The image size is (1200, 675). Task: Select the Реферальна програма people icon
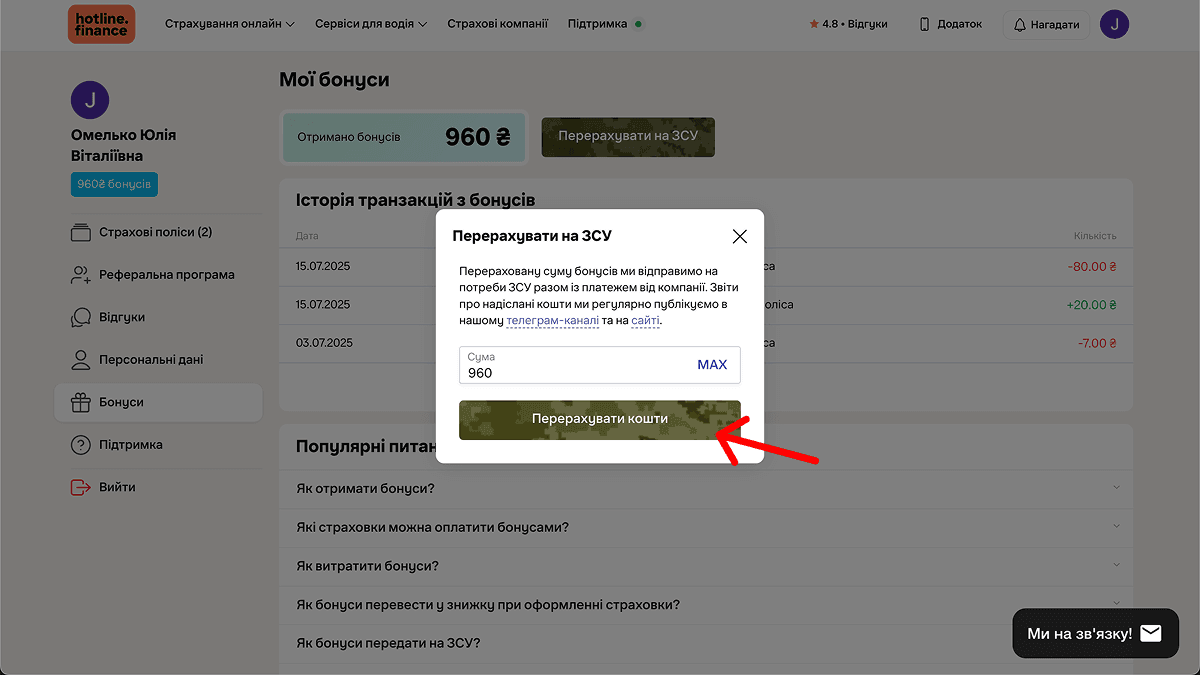pyautogui.click(x=80, y=274)
